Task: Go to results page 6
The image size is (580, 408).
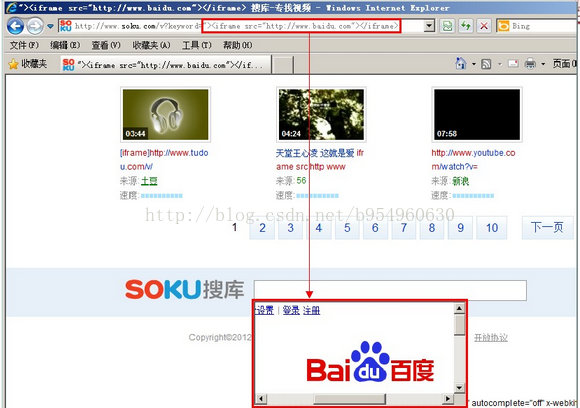Action: tap(375, 227)
